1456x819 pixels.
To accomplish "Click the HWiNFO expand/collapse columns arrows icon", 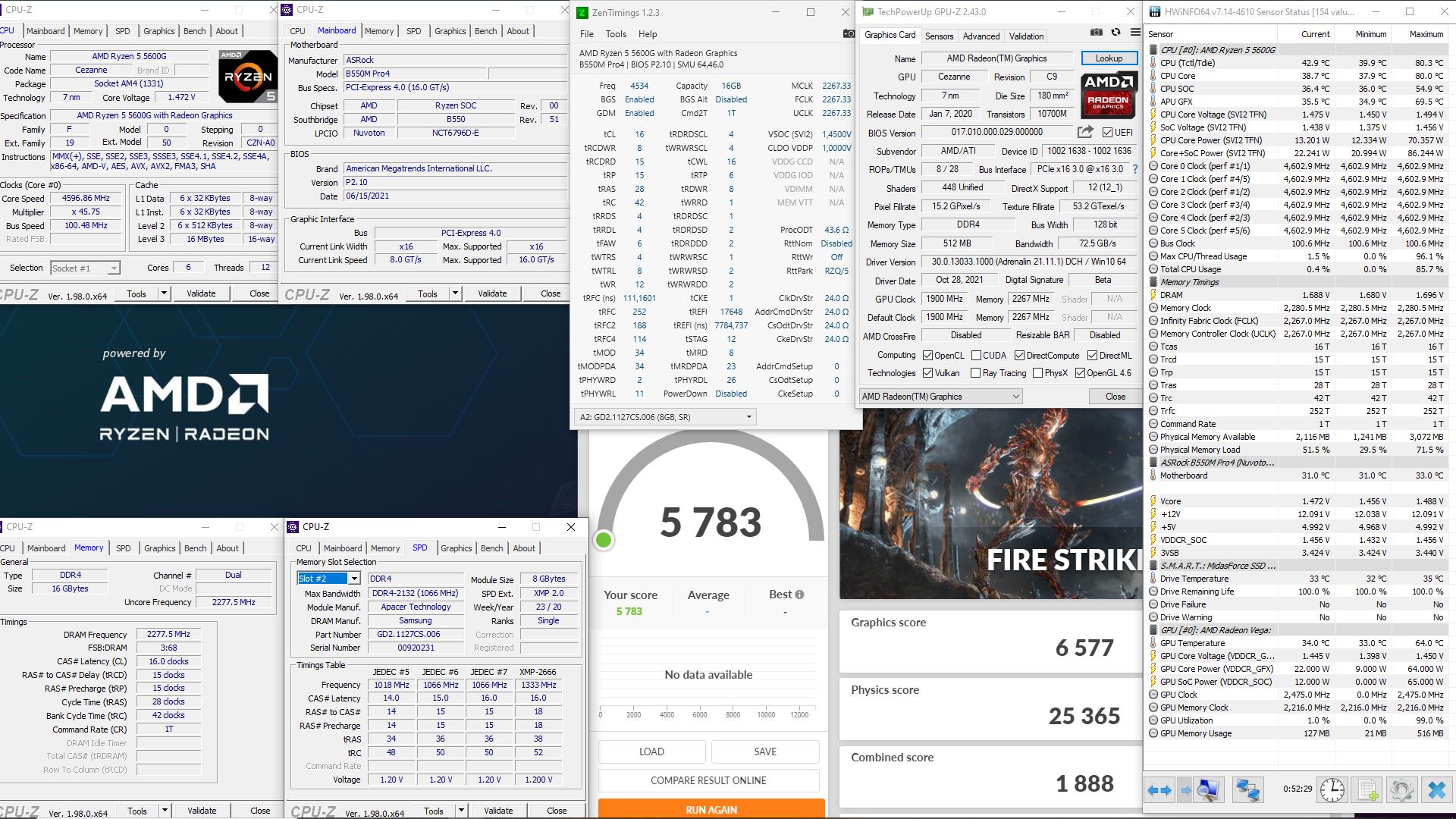I will pyautogui.click(x=1159, y=790).
